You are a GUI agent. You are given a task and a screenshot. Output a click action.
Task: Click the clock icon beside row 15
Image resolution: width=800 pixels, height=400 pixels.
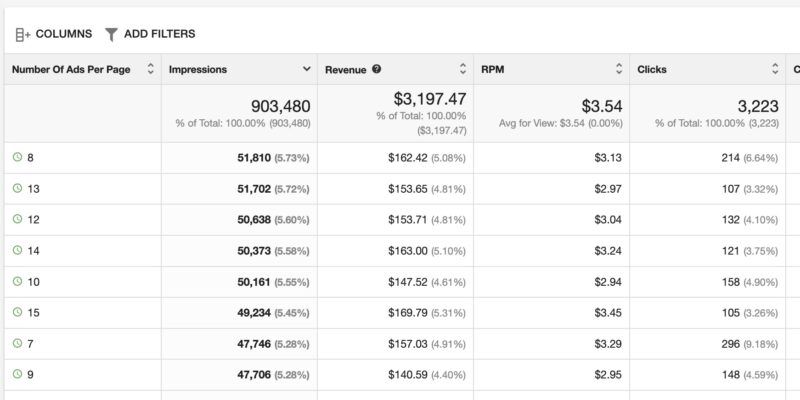(x=17, y=312)
